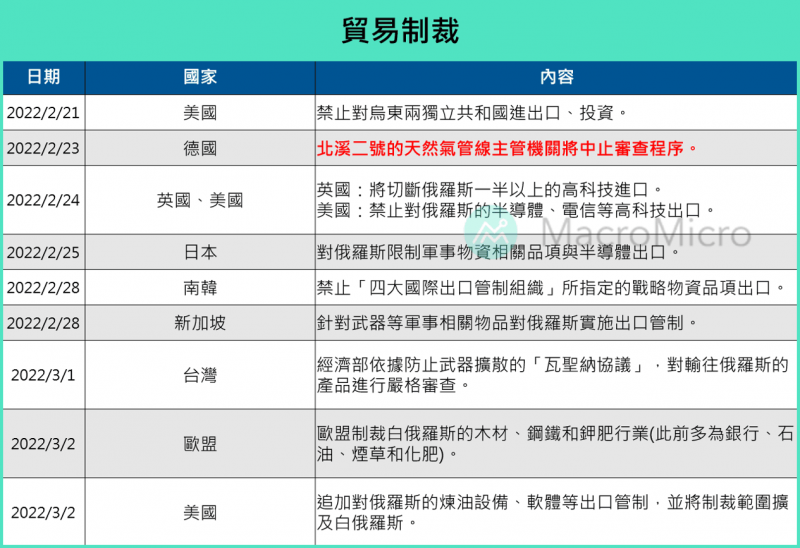Click the 貿易制裁 title heading
This screenshot has height=548, width=800.
pyautogui.click(x=400, y=31)
